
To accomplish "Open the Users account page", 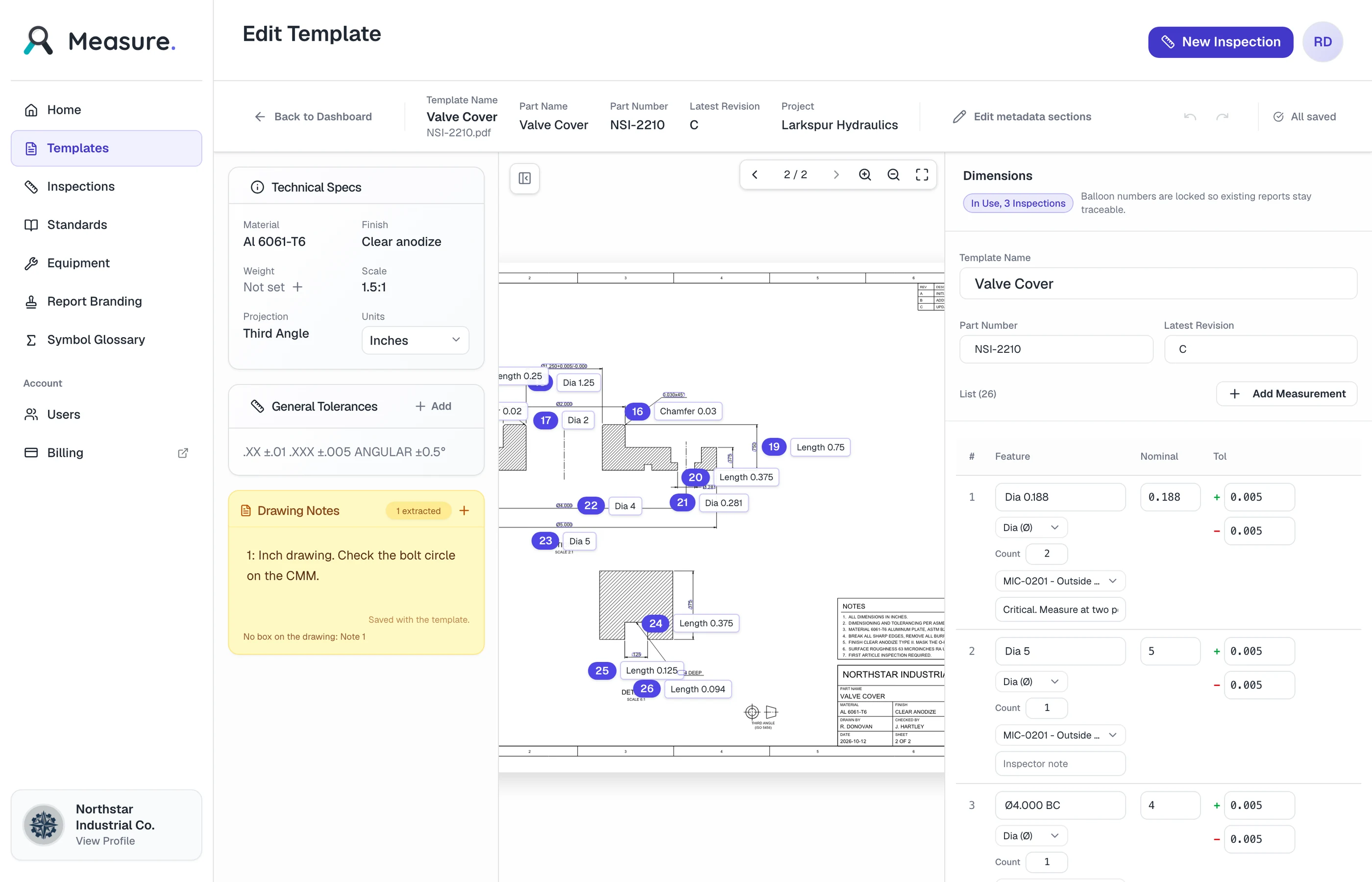I will [106, 414].
